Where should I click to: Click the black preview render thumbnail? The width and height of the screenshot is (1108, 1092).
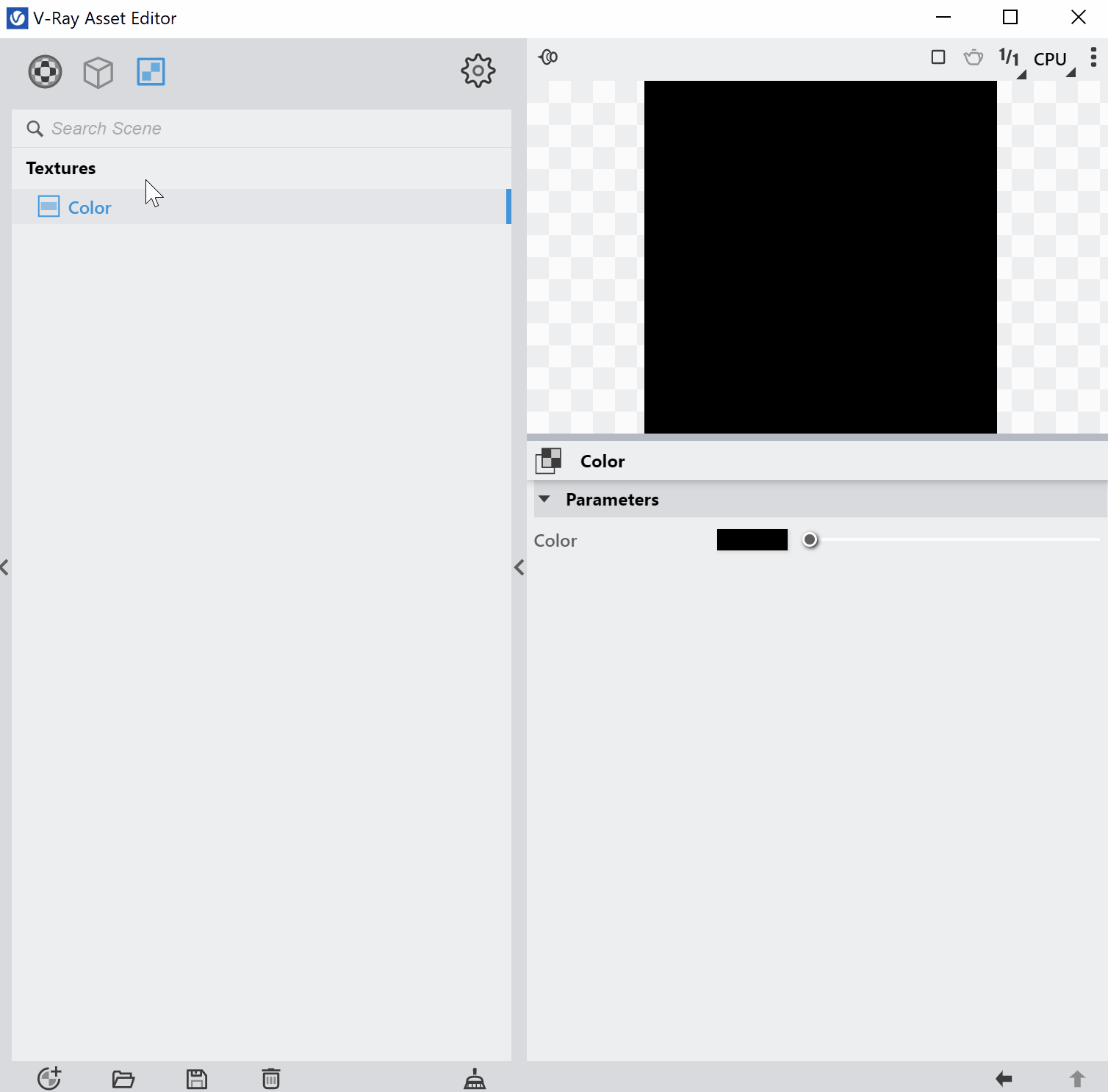point(821,257)
